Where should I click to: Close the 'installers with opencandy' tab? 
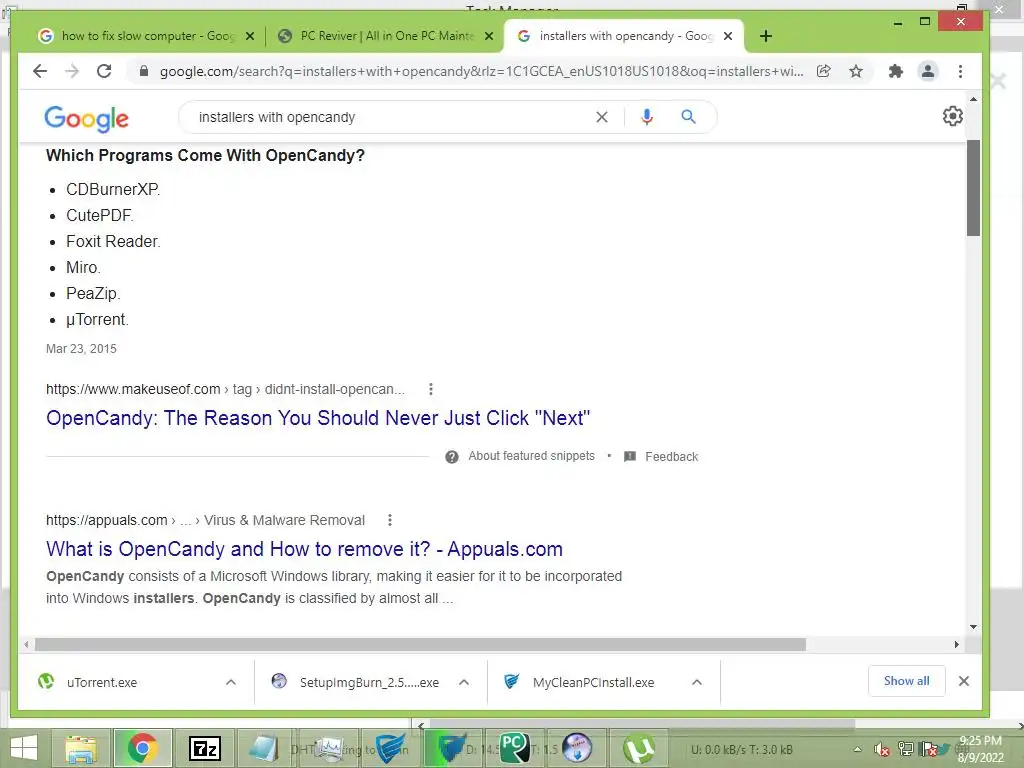(728, 36)
